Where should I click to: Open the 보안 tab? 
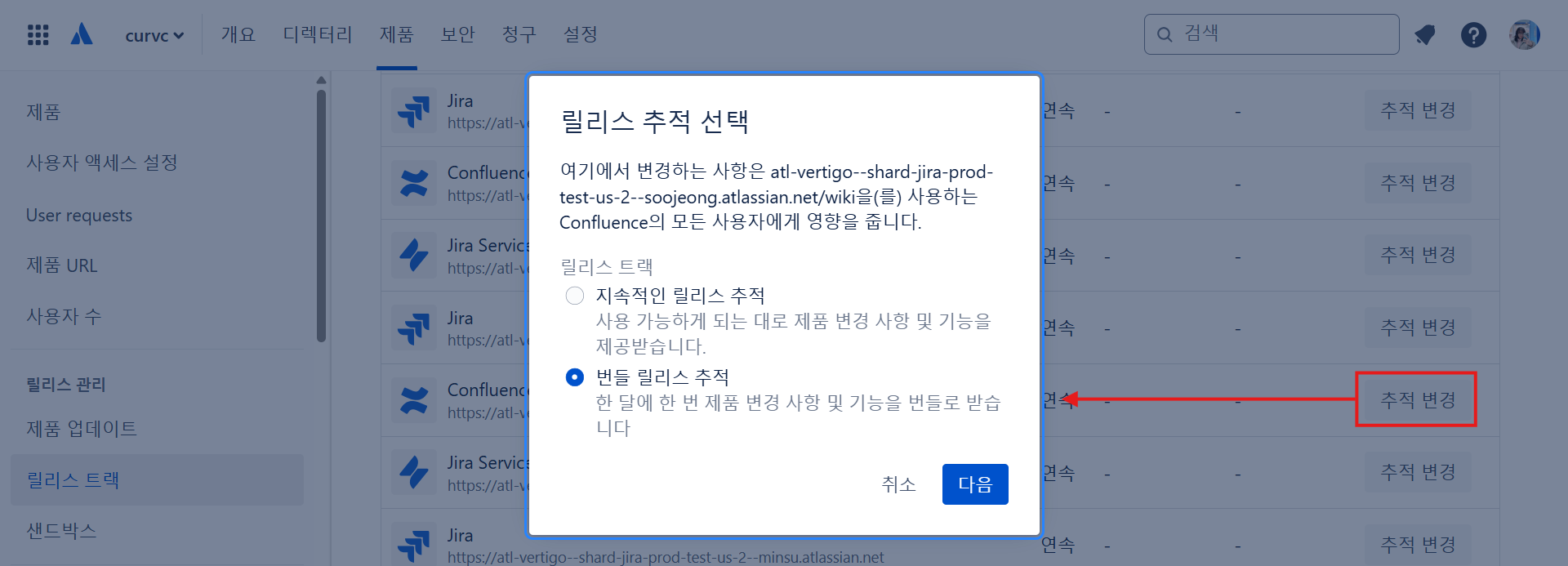[x=458, y=34]
